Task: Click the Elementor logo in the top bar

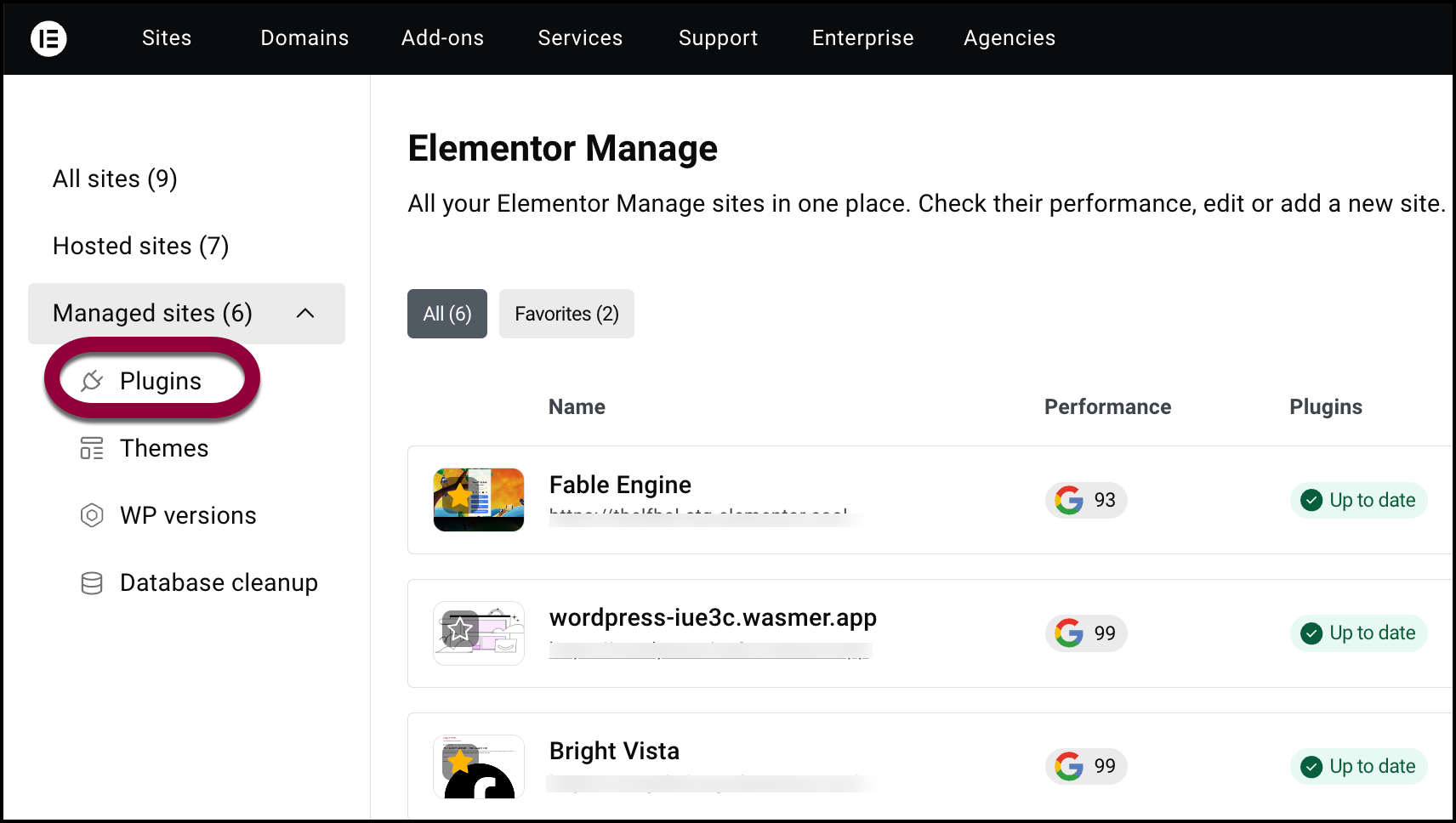Action: point(48,38)
